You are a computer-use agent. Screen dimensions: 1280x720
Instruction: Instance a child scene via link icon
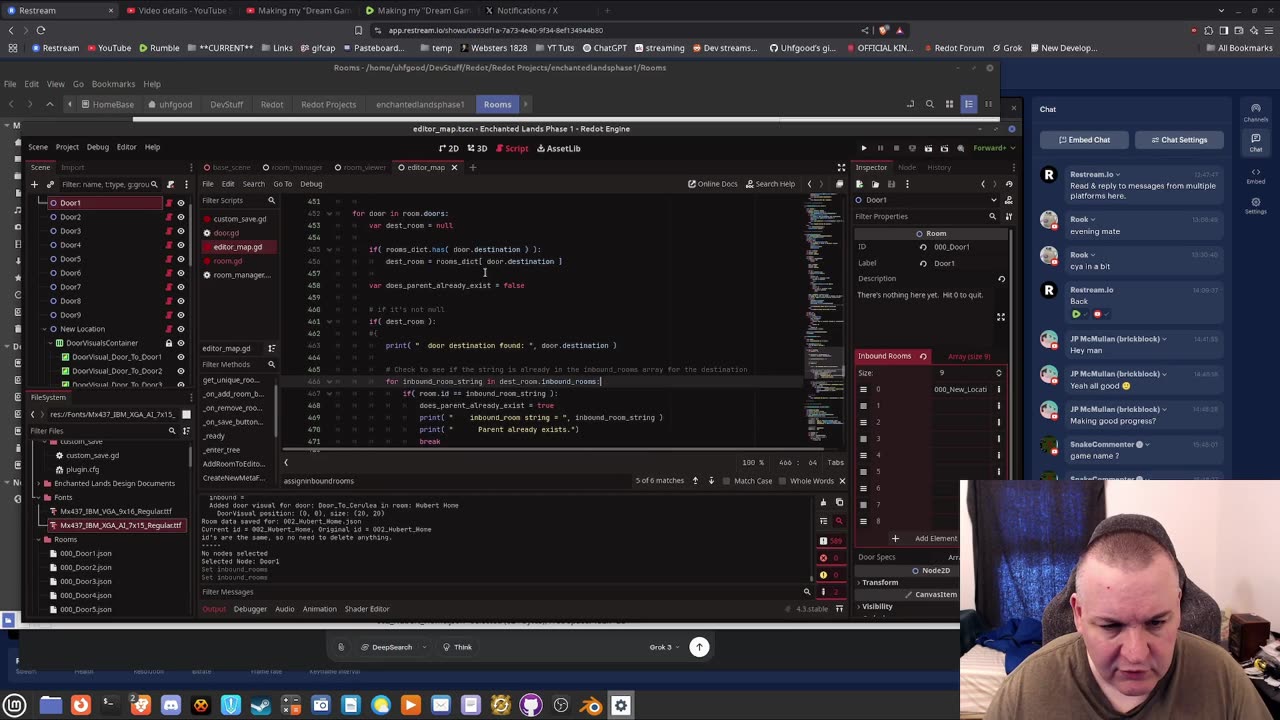point(50,184)
